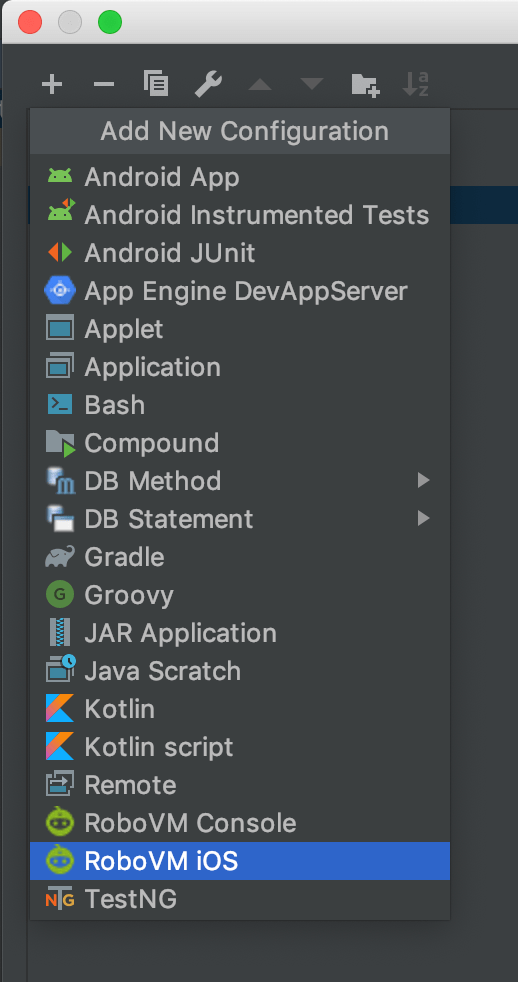
Task: Select the Gradle configuration type
Action: tap(240, 557)
